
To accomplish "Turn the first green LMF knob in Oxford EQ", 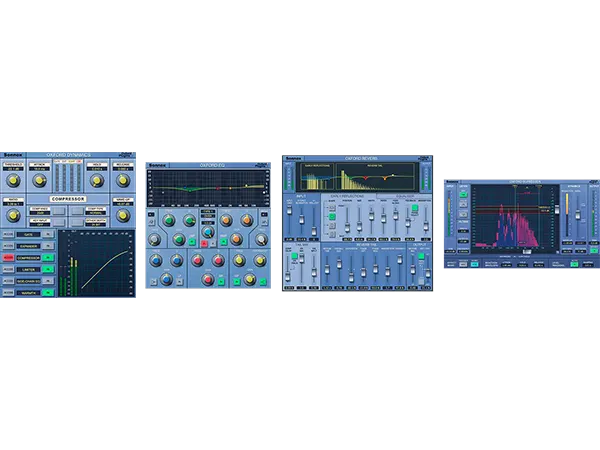I will [169, 220].
